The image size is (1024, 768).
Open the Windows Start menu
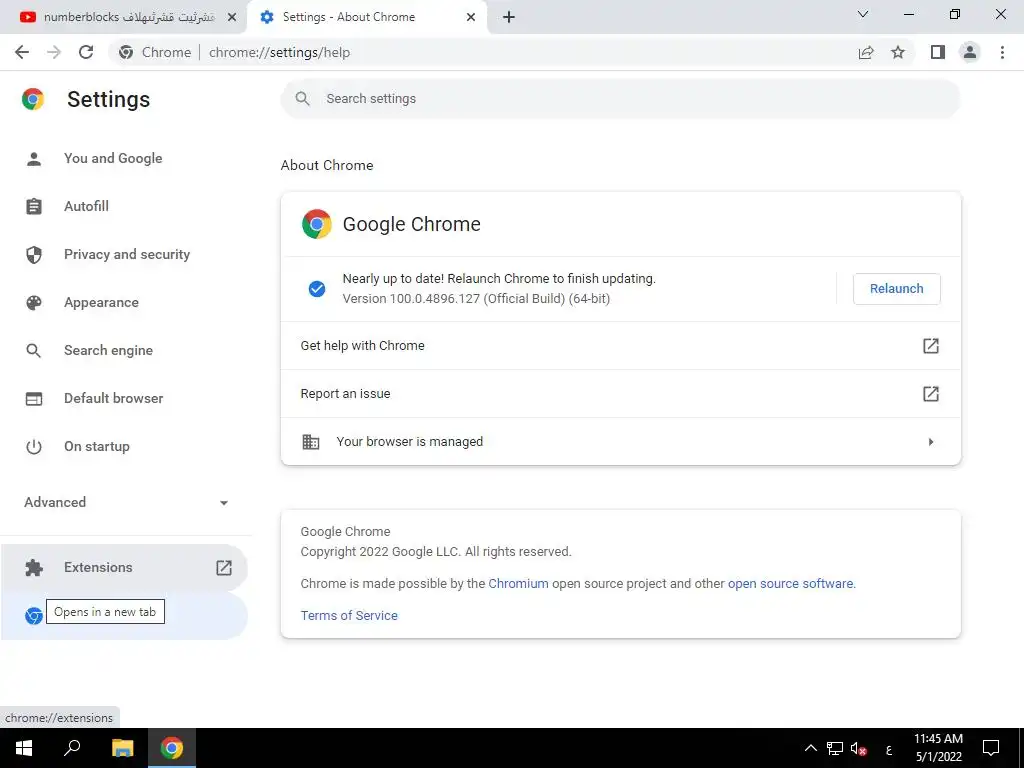pos(24,748)
